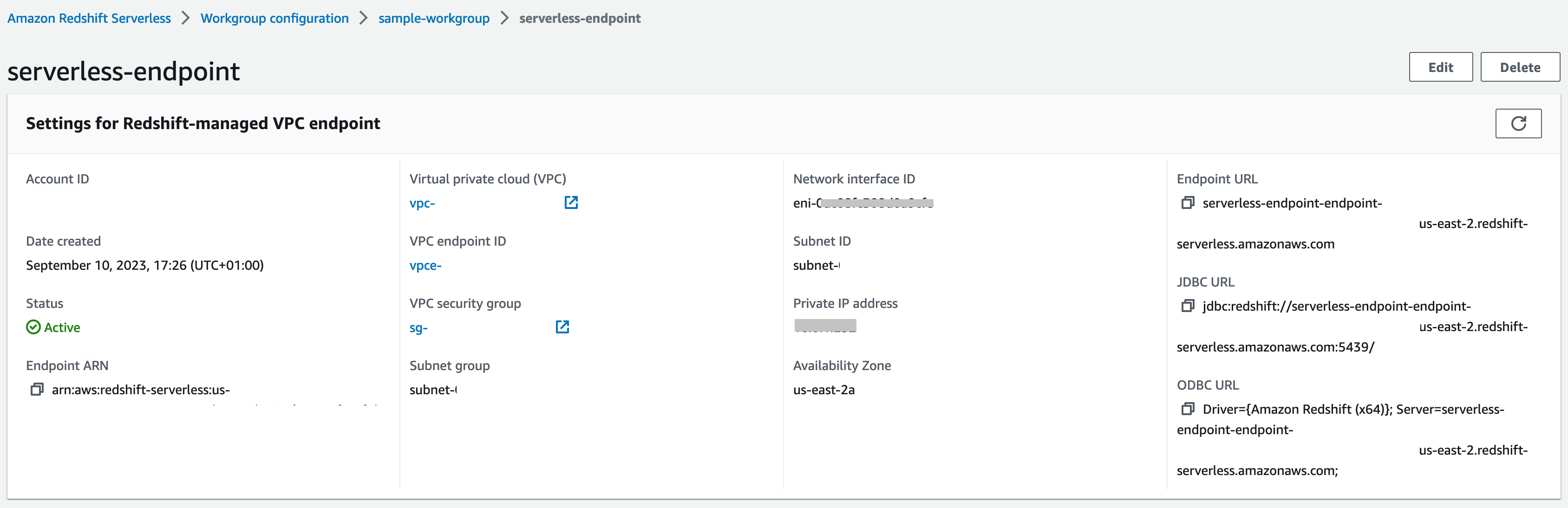1568x508 pixels.
Task: Go to Amazon Redshift Serverless breadcrumb
Action: pyautogui.click(x=89, y=18)
